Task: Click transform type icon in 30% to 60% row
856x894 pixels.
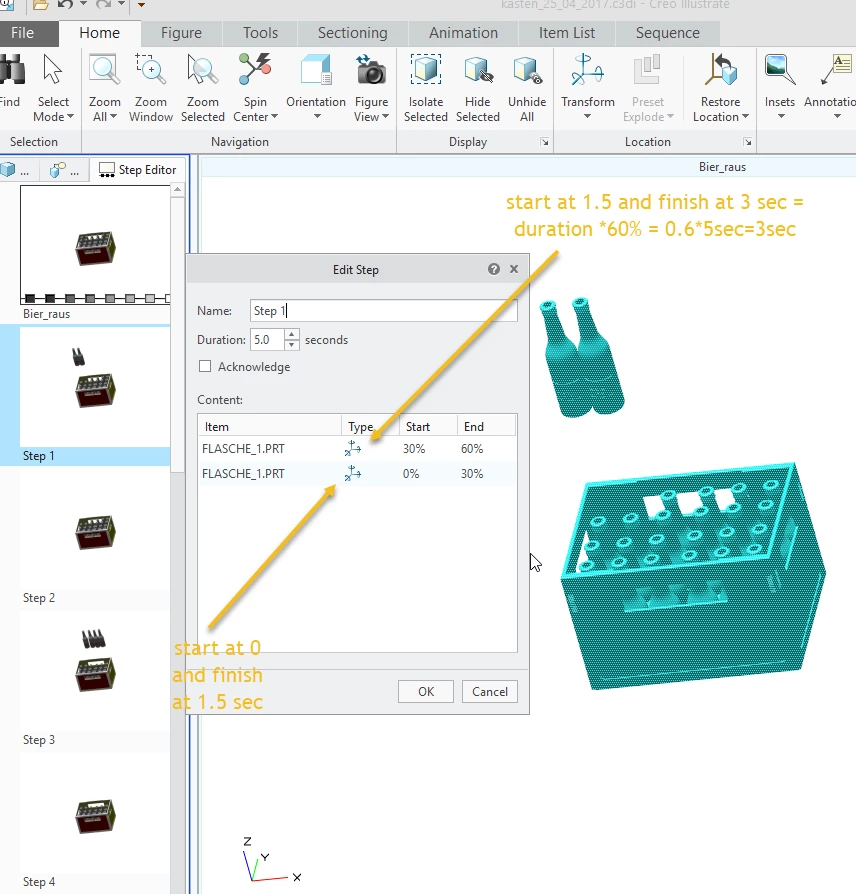Action: tap(352, 448)
